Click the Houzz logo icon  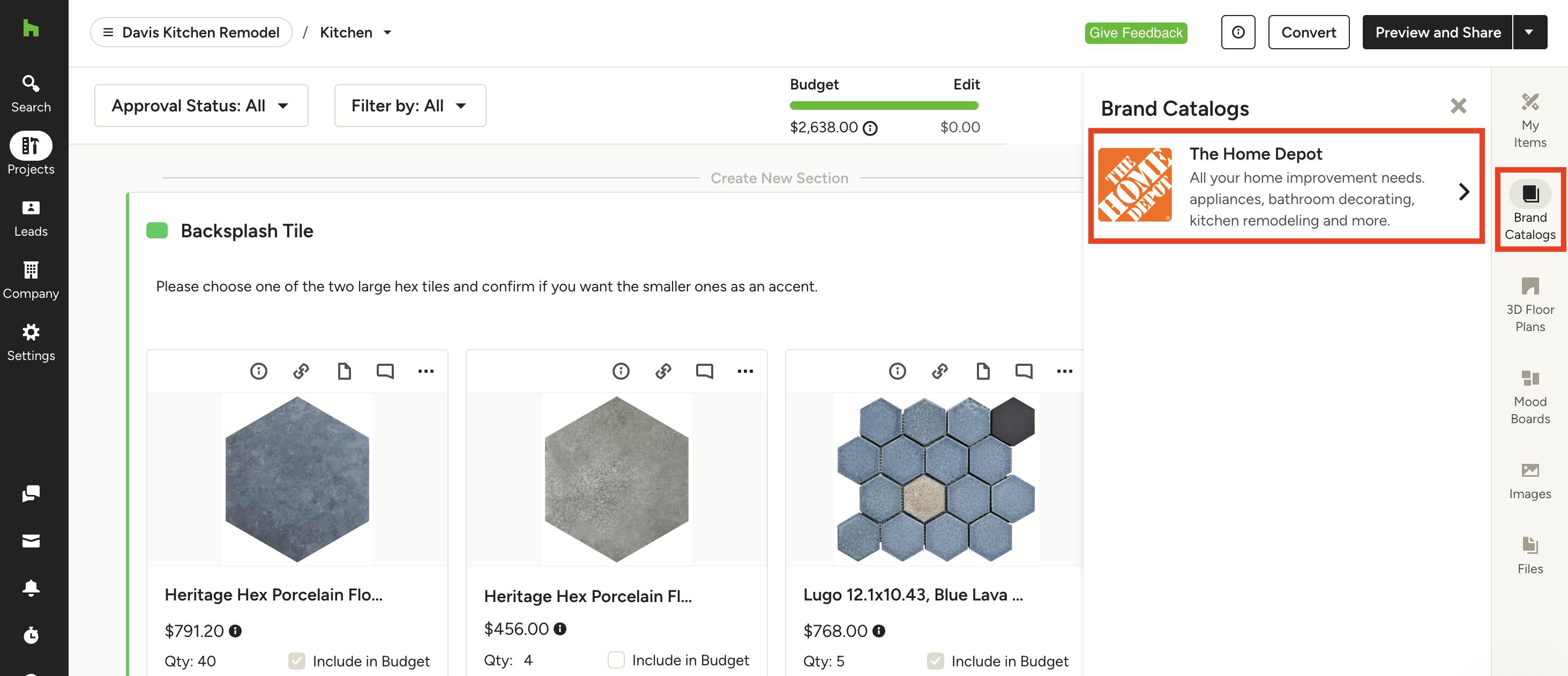31,28
